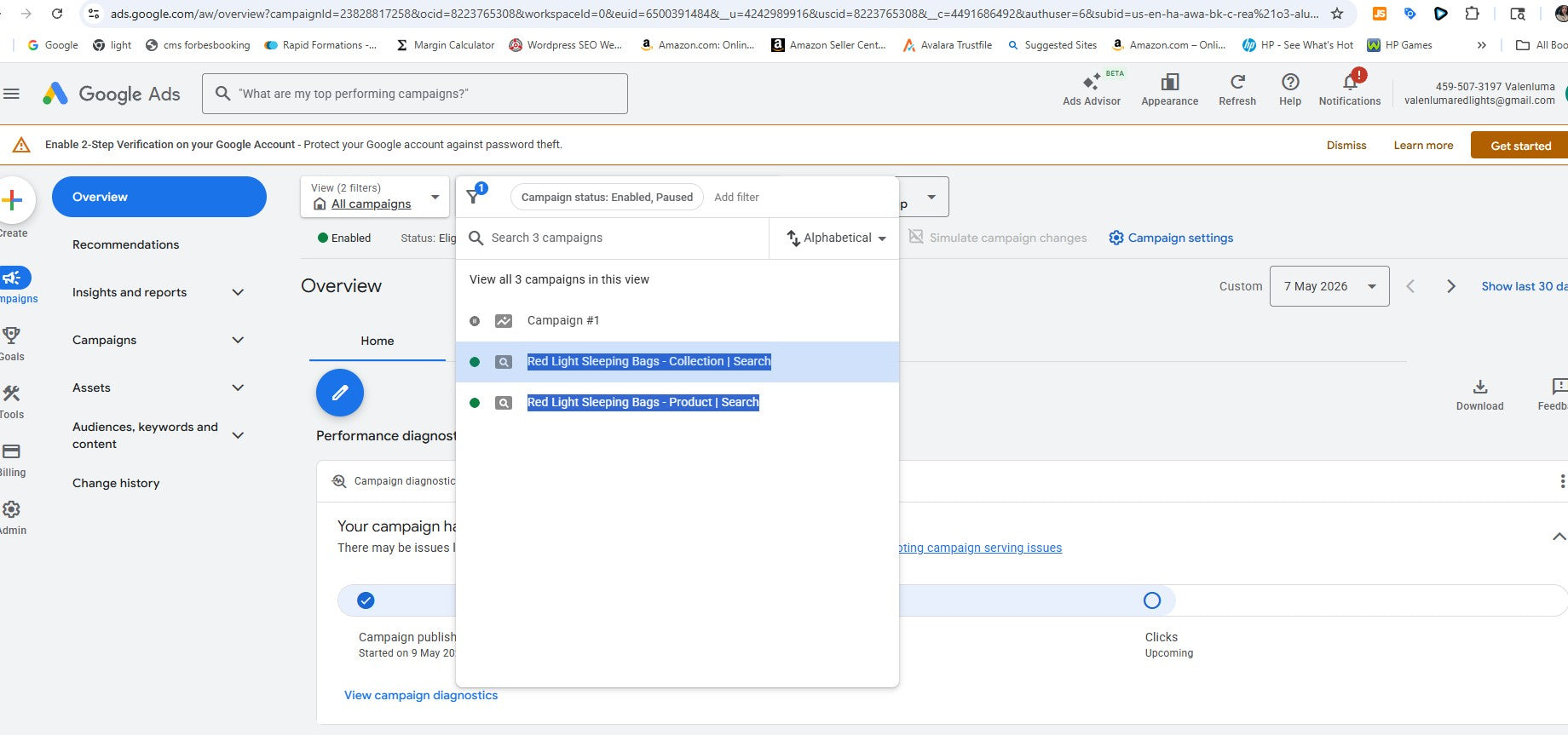1568x735 pixels.
Task: Refresh the Google Ads data
Action: coord(1237,82)
